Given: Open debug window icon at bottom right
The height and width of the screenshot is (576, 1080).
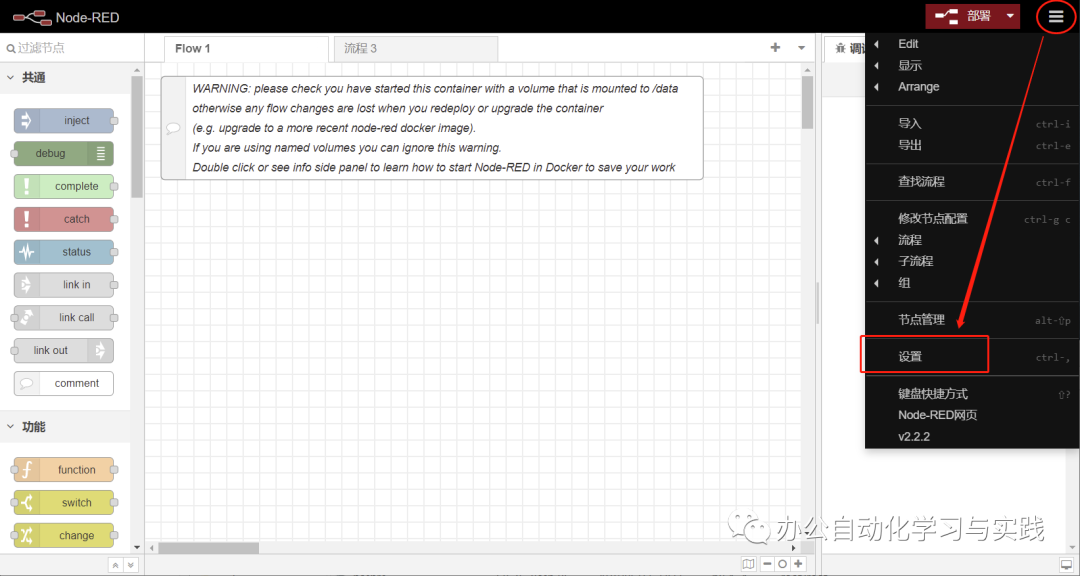Looking at the screenshot, I should click(x=1066, y=564).
